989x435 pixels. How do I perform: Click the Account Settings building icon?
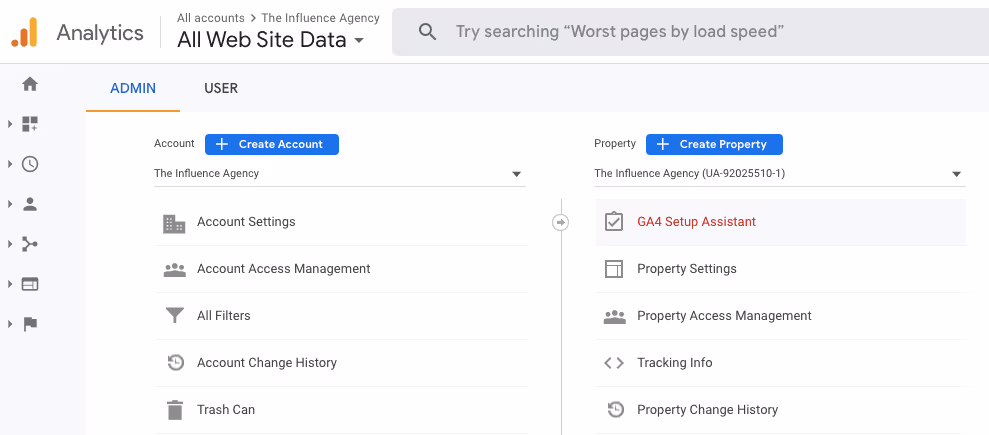tap(174, 223)
